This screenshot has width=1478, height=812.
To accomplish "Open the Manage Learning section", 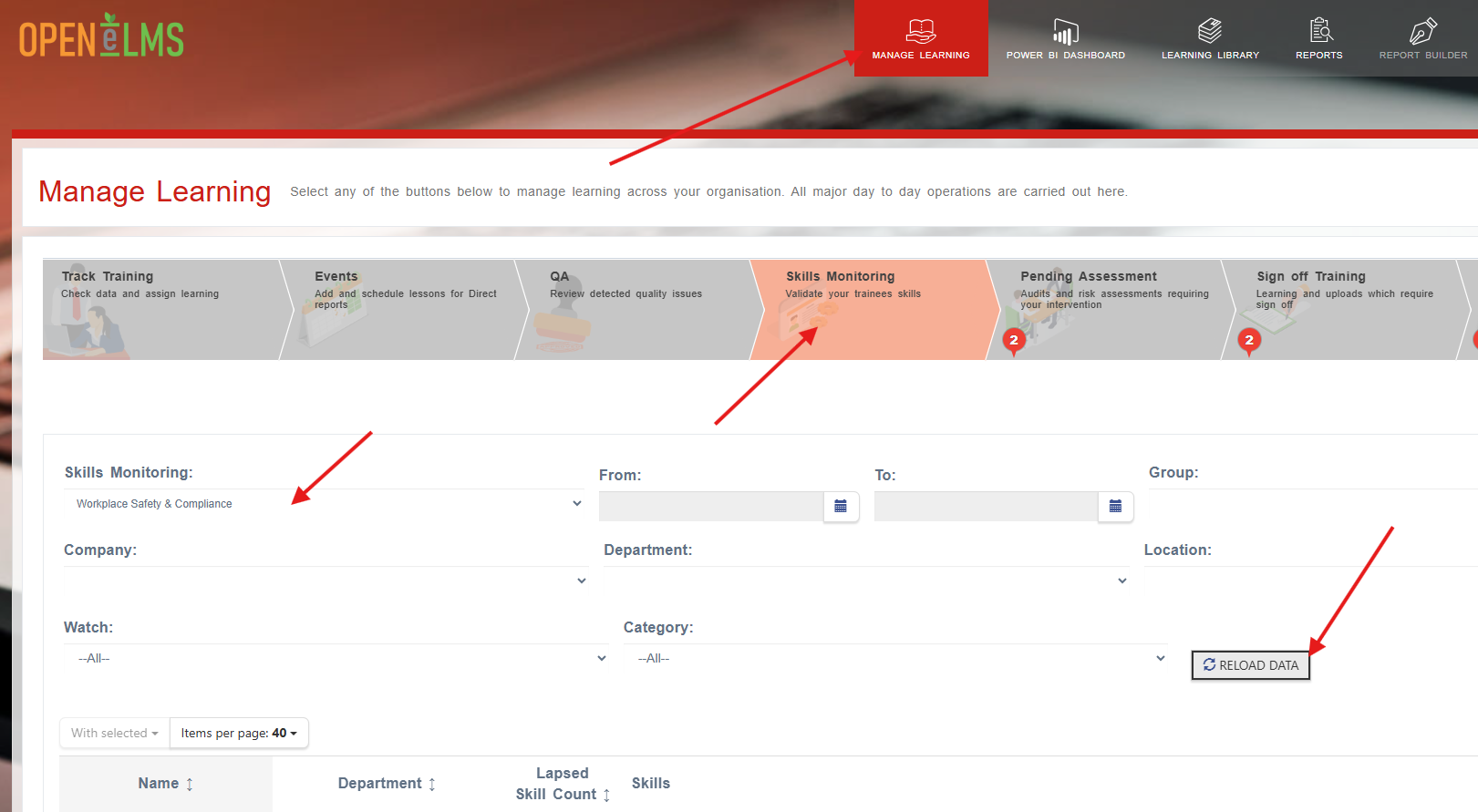I will pos(921,38).
